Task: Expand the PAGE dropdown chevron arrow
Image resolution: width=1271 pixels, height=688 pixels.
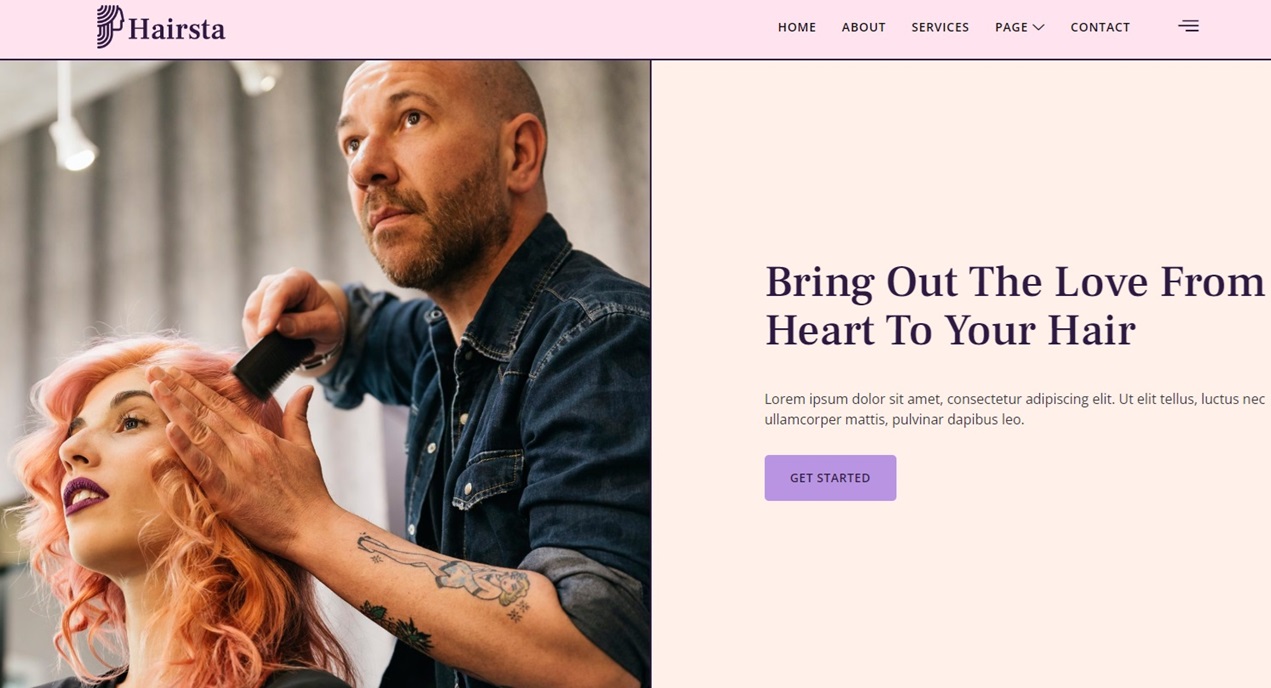Action: 1038,27
